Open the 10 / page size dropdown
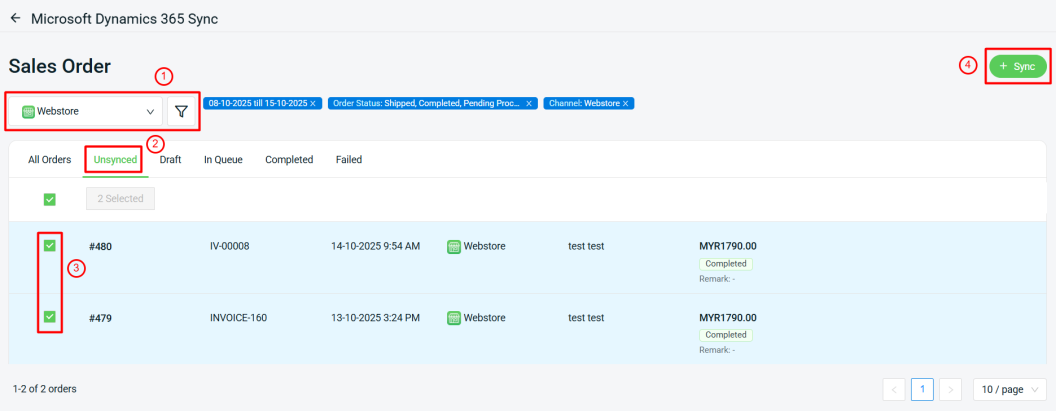Screen dimensions: 1056x411 point(1009,389)
